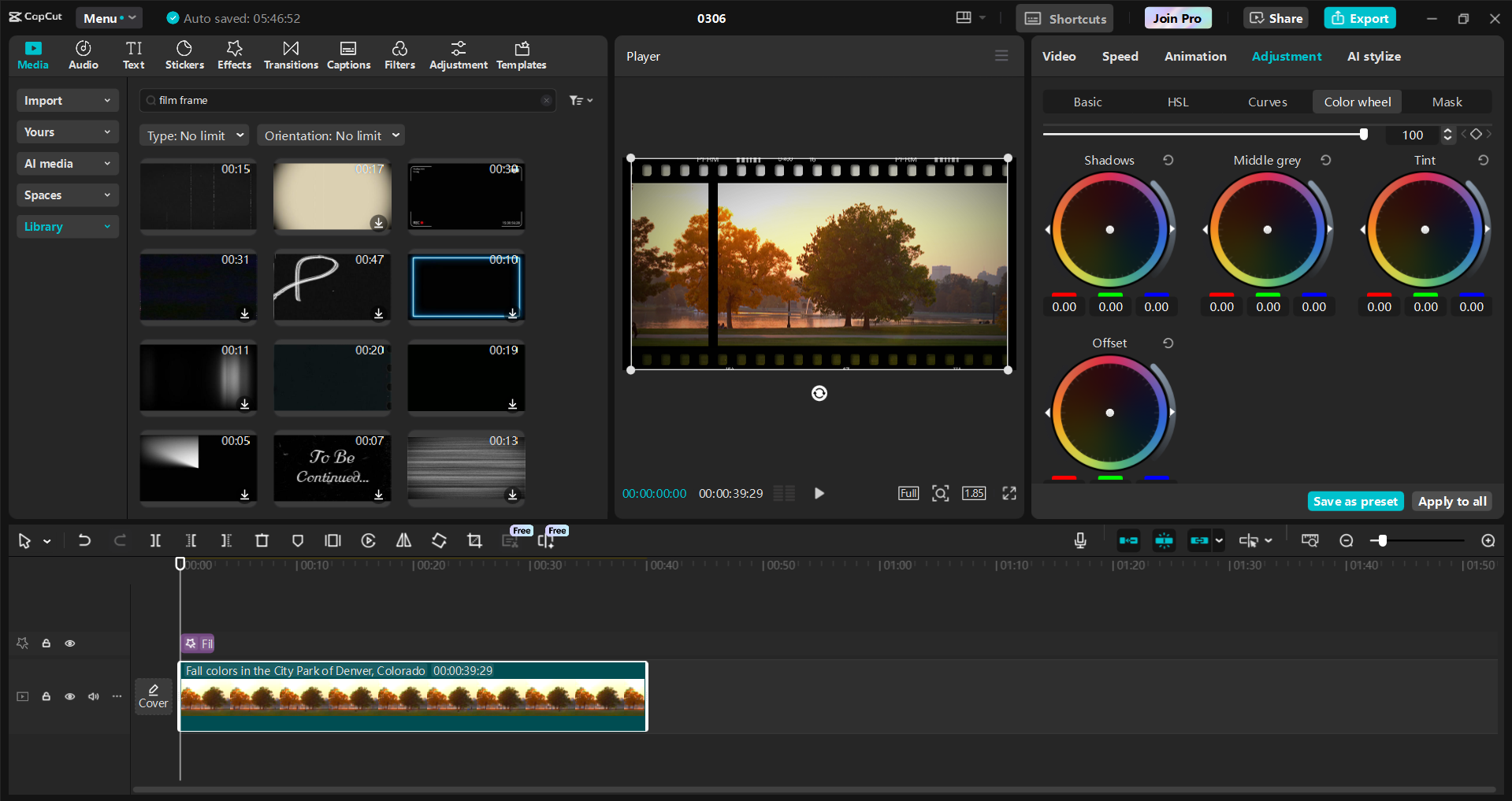1512x801 pixels.
Task: Open the Menu dropdown
Action: point(109,17)
